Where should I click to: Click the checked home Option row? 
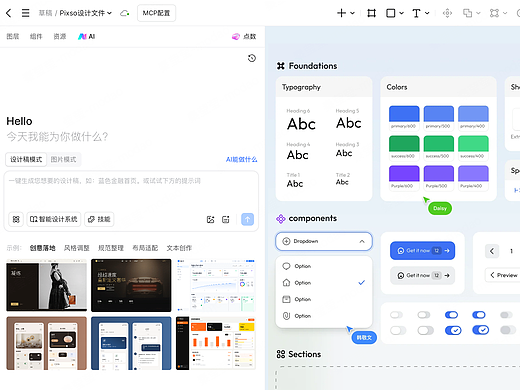click(x=324, y=283)
